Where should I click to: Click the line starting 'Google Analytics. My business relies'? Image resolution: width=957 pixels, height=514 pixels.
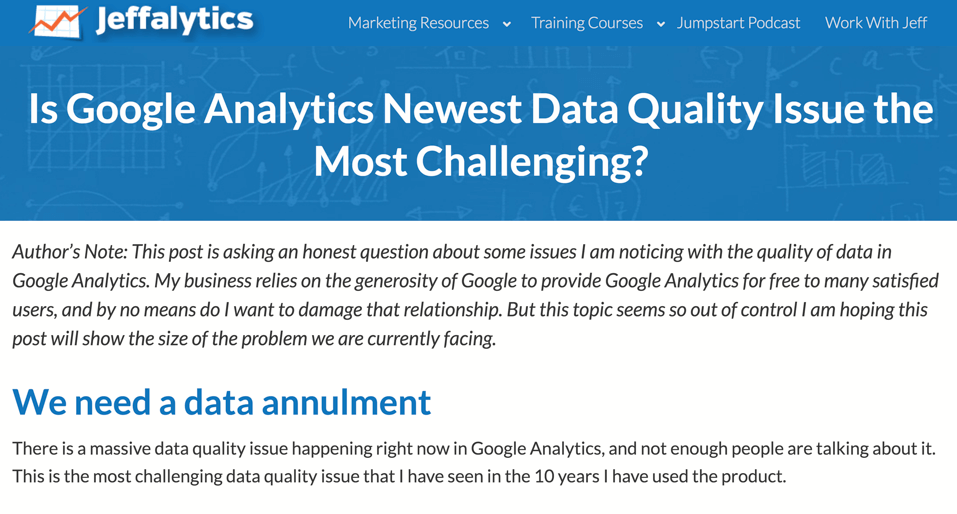[x=475, y=281]
